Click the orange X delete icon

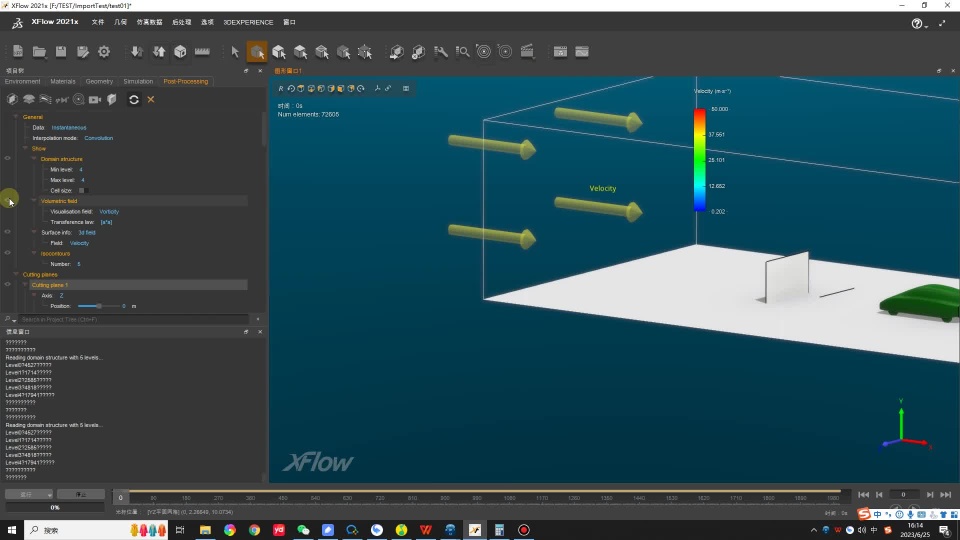151,99
